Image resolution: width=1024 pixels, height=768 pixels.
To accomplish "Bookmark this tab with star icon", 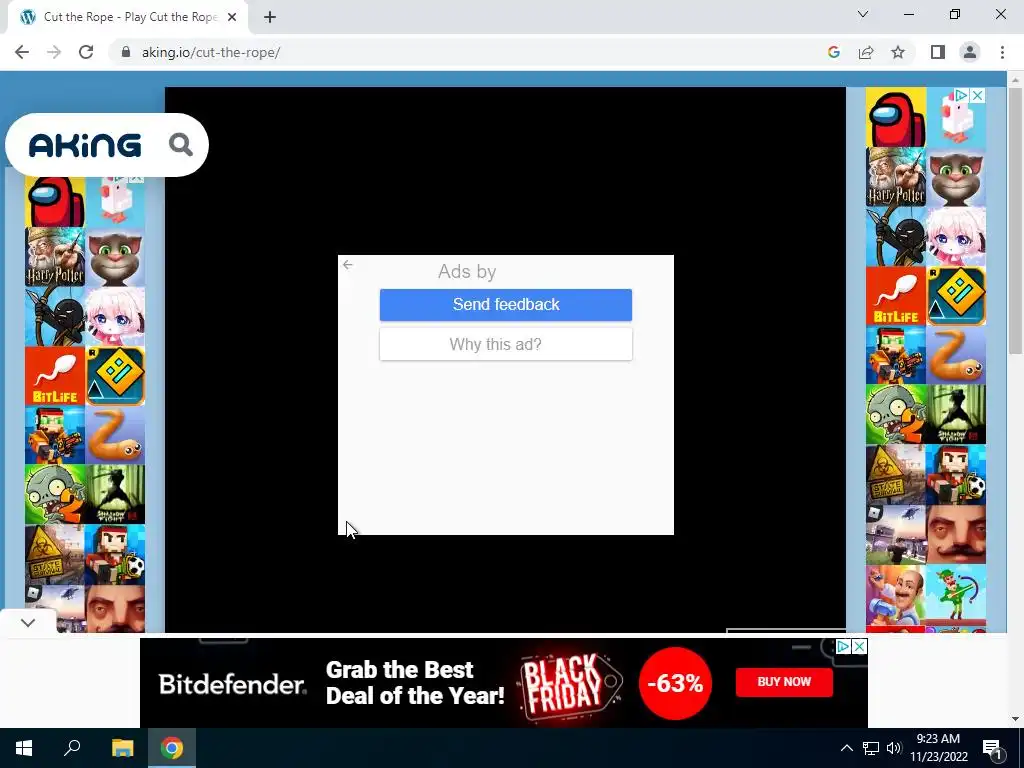I will coord(898,52).
